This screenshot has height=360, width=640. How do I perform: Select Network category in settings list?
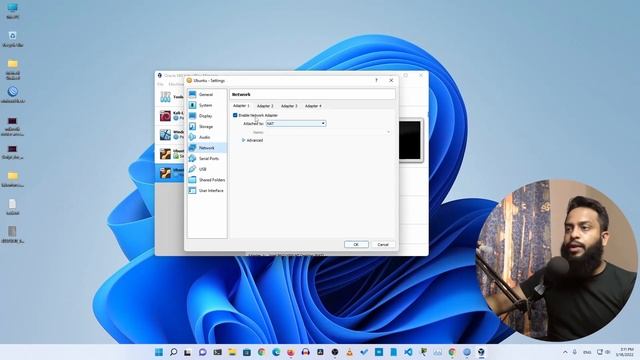click(x=207, y=148)
